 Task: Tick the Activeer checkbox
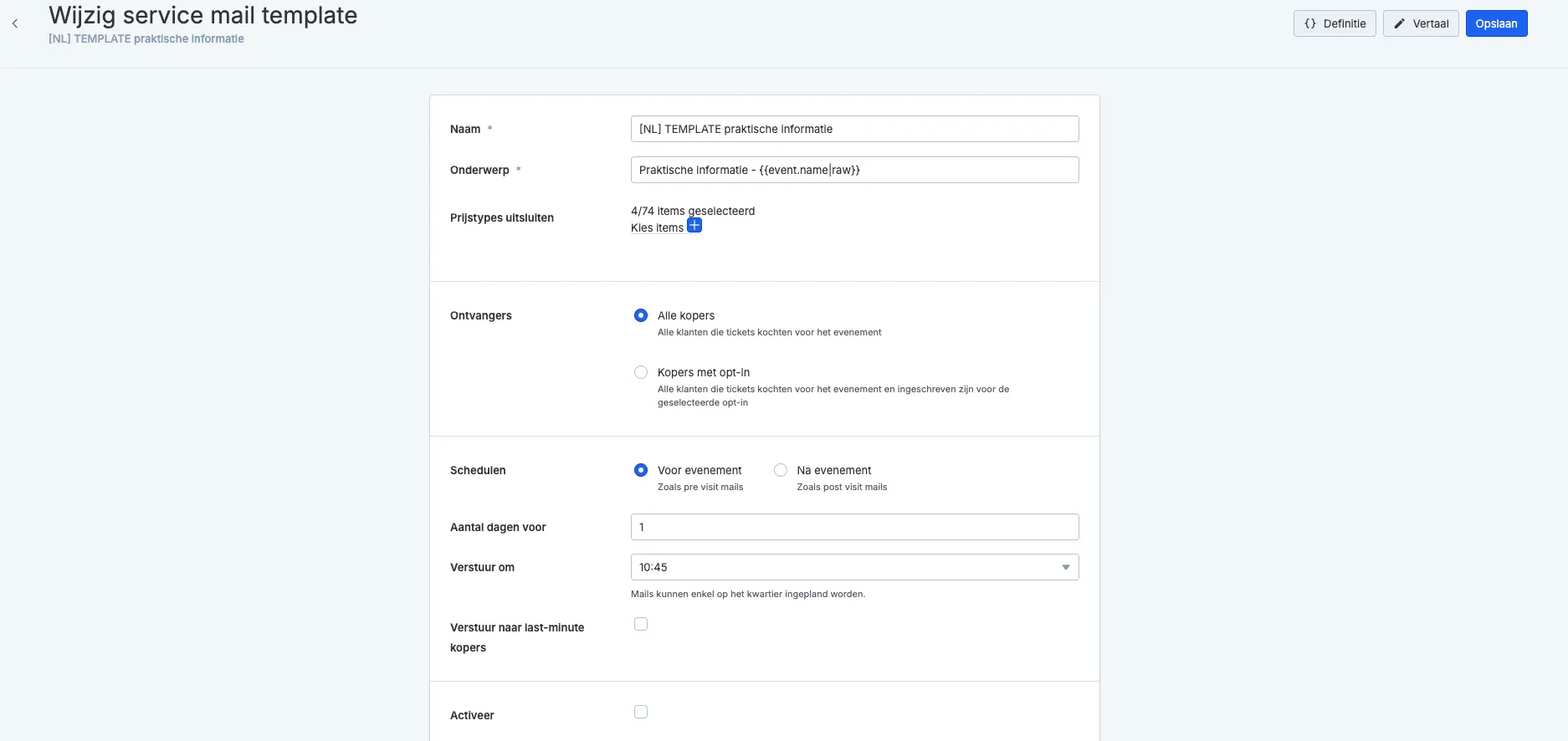(x=641, y=712)
